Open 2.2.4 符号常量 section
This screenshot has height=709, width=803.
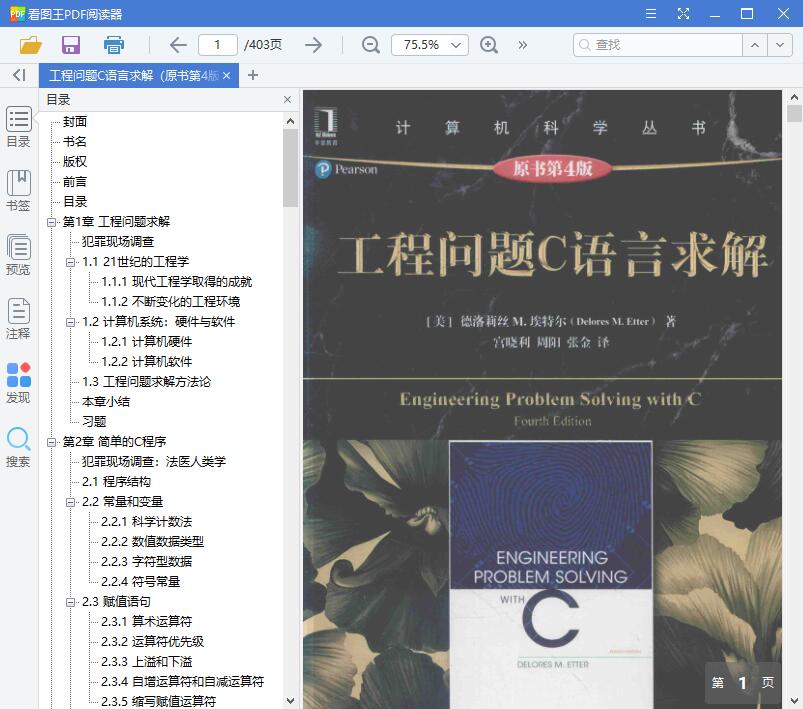(x=140, y=582)
